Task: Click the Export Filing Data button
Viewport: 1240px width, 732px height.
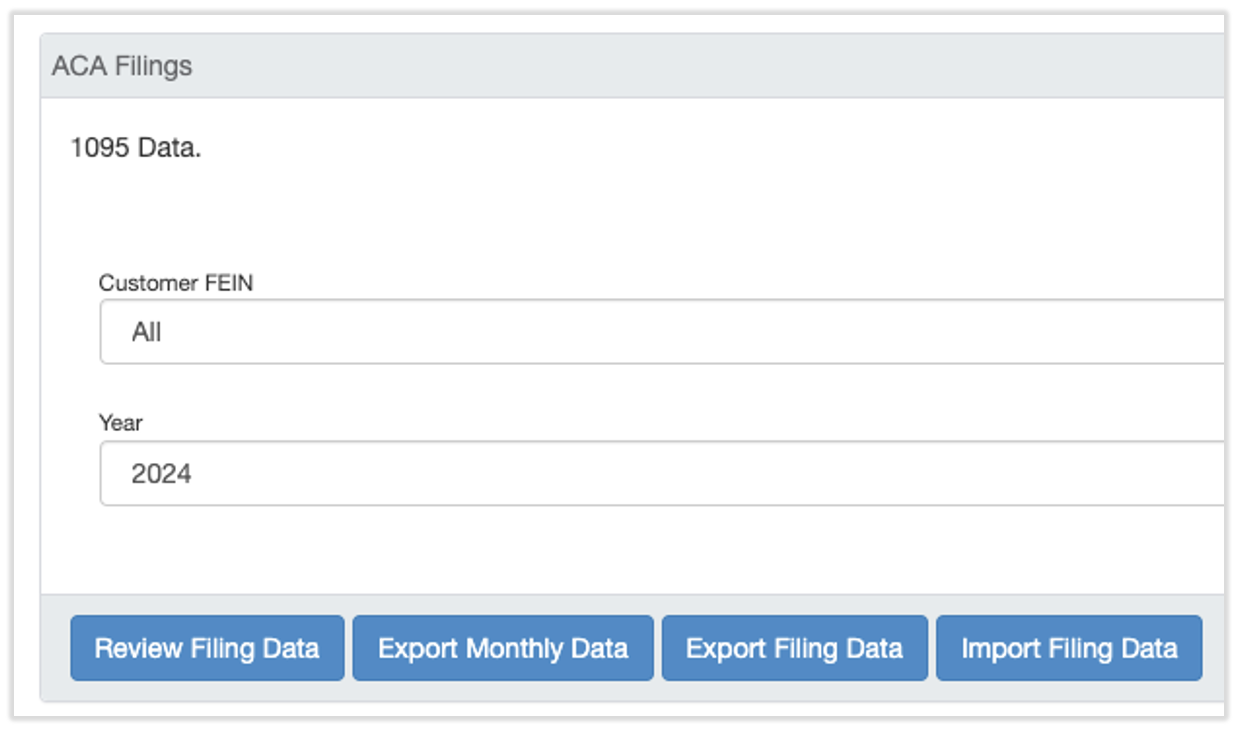Action: 794,648
